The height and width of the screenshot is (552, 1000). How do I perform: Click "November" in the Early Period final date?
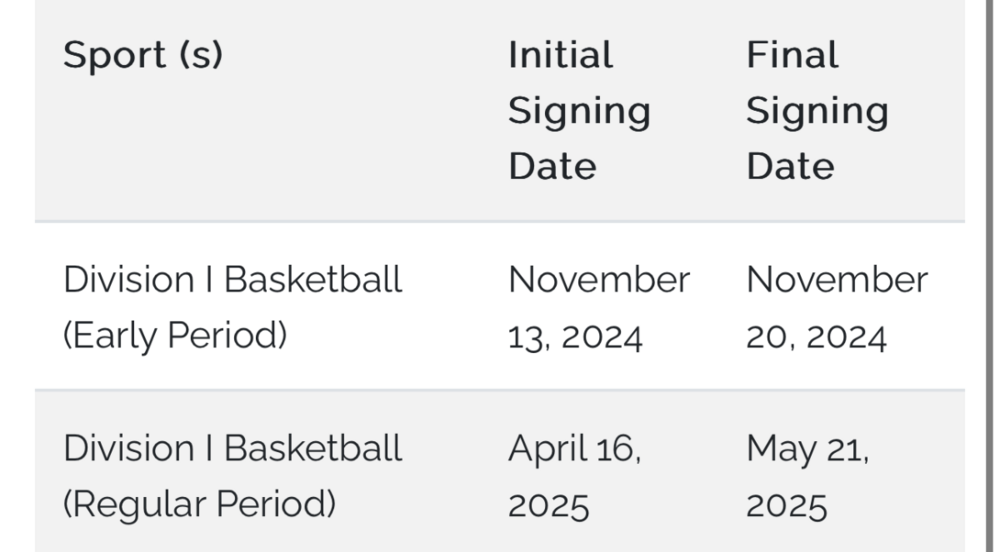coord(836,280)
